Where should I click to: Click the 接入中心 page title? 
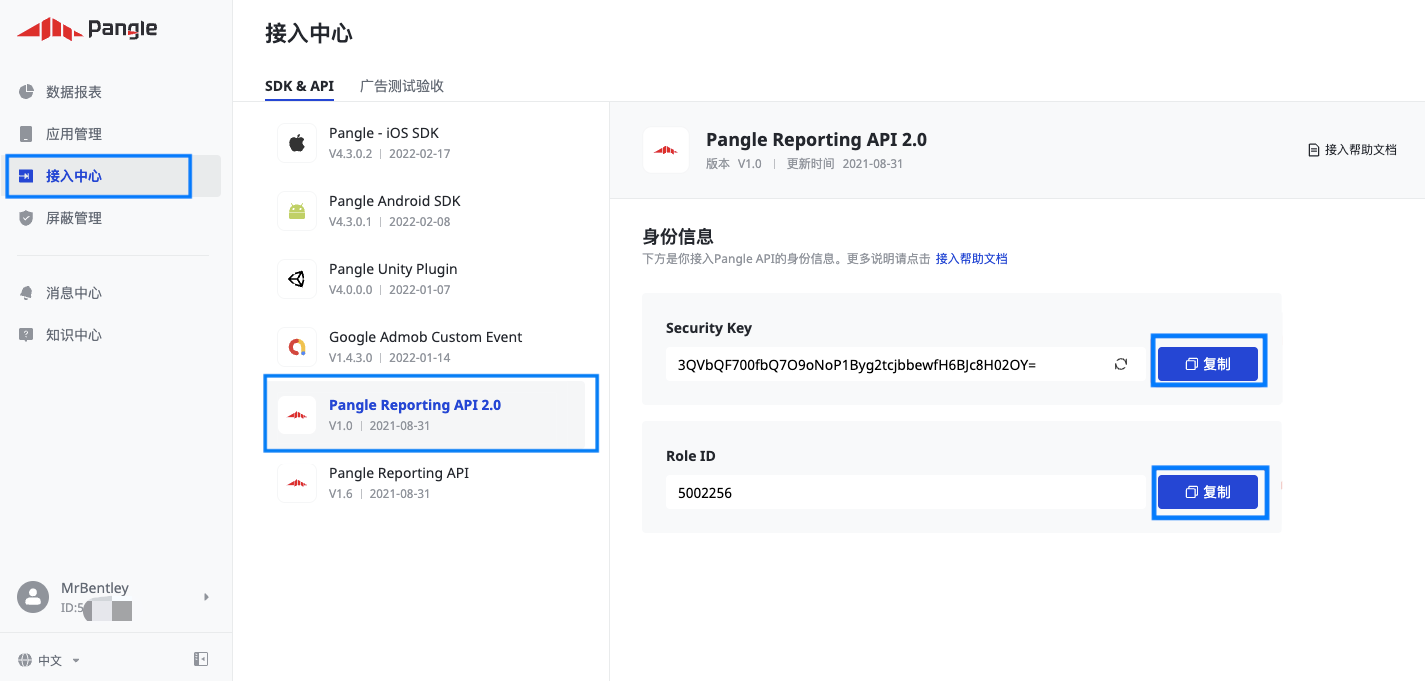tap(309, 33)
